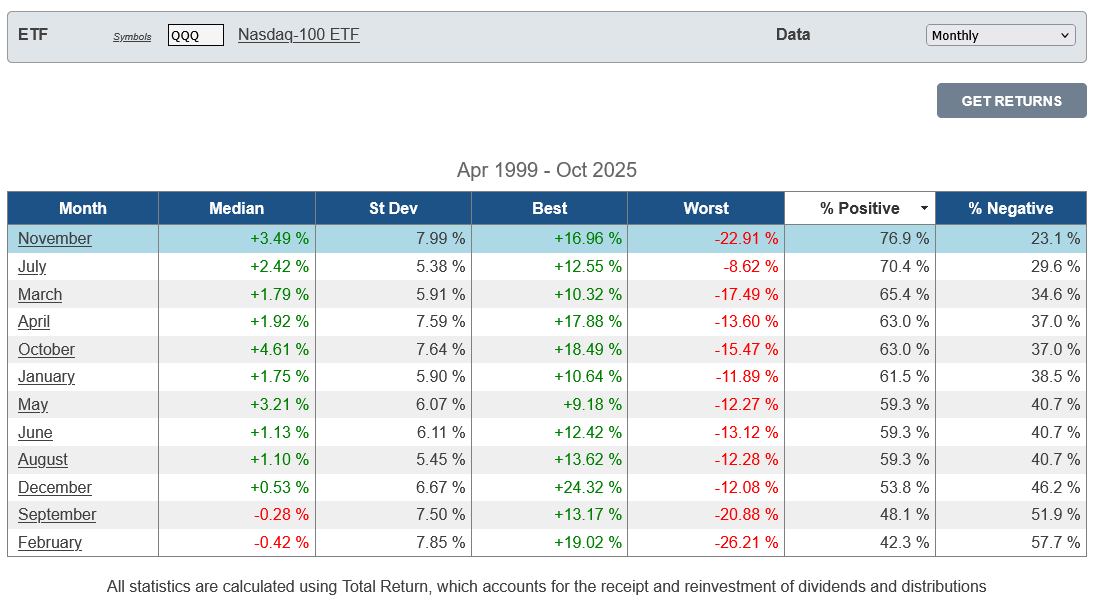The height and width of the screenshot is (603, 1095).
Task: Open the Monthly data dropdown
Action: (1000, 35)
